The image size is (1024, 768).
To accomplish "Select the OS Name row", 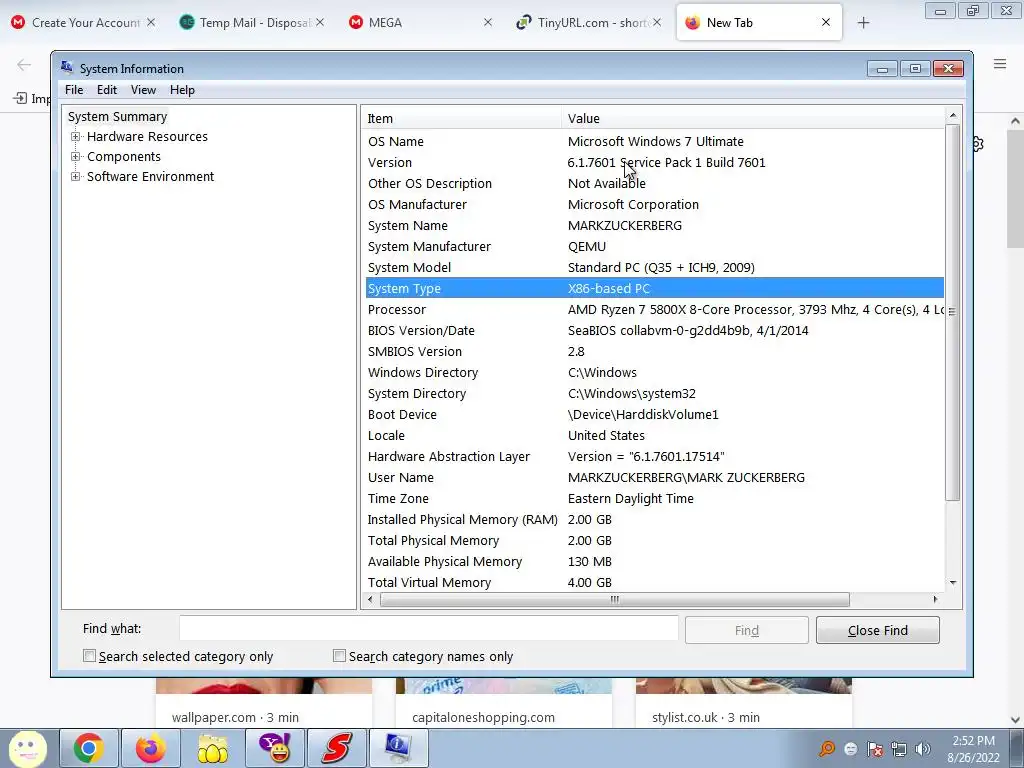I will click(x=654, y=142).
